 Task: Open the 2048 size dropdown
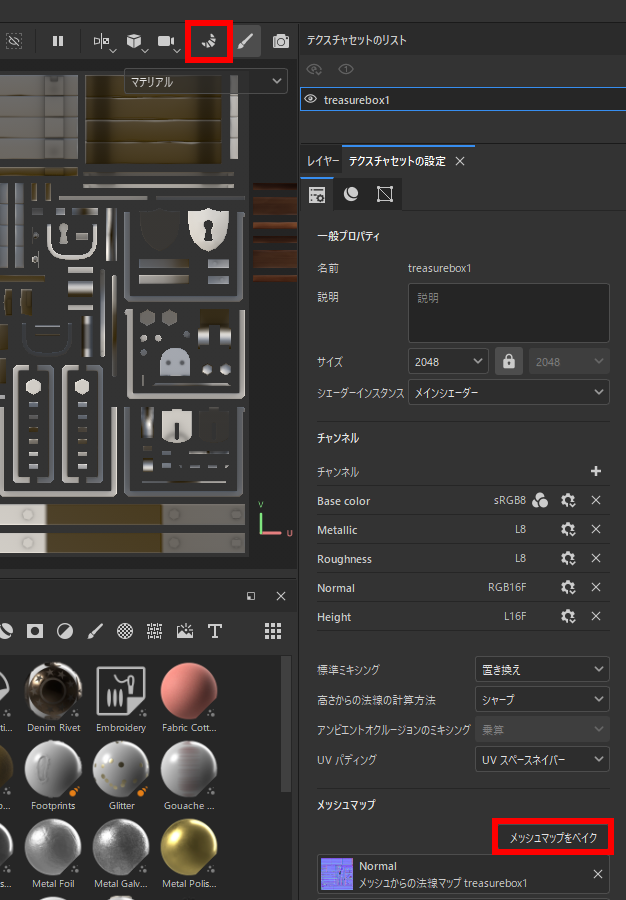(448, 362)
